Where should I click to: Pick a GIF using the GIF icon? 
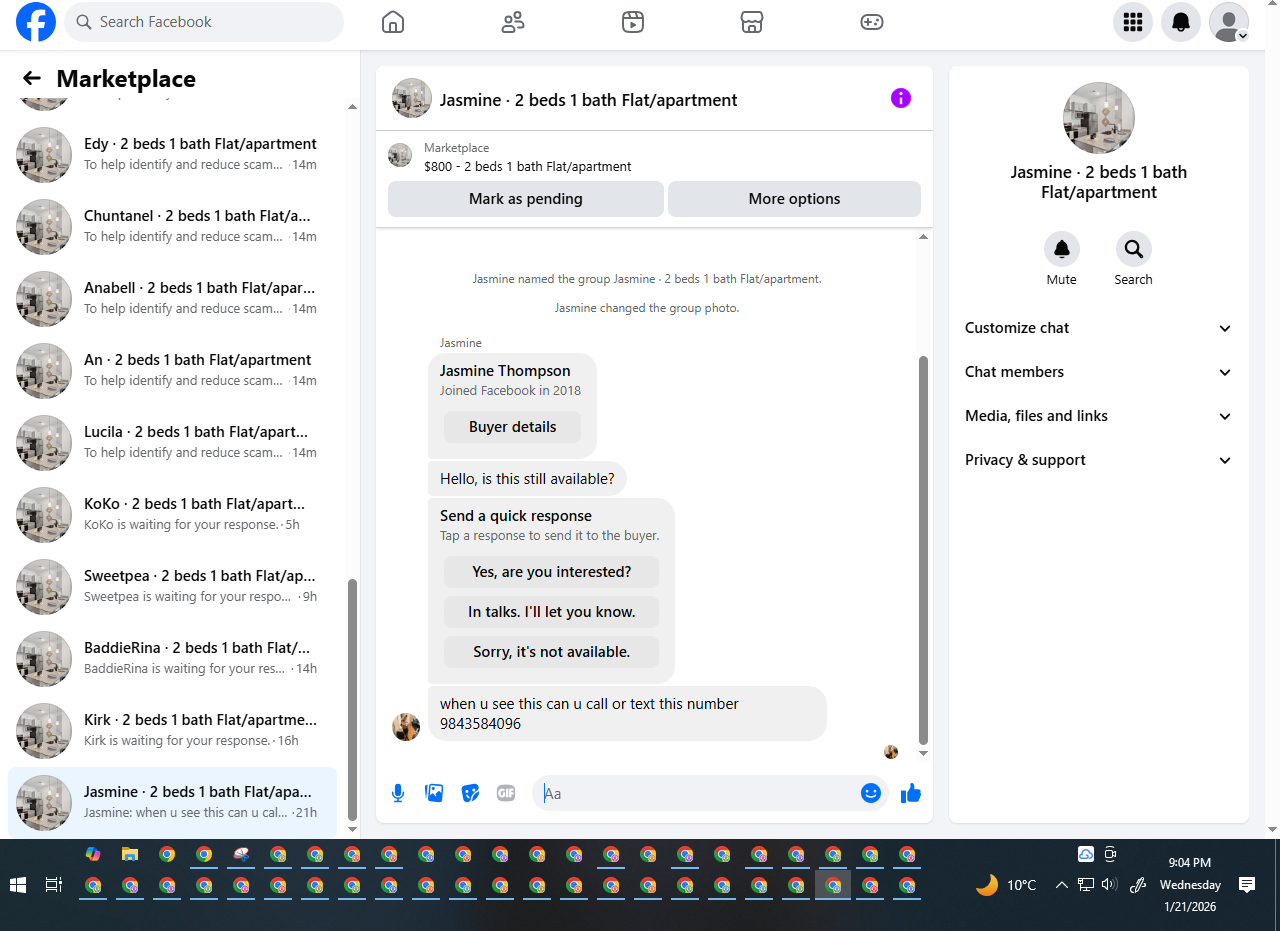click(506, 793)
